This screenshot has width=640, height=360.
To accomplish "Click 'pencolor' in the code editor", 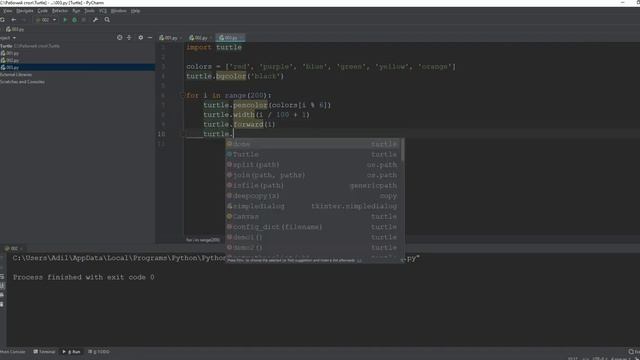I will [250, 105].
